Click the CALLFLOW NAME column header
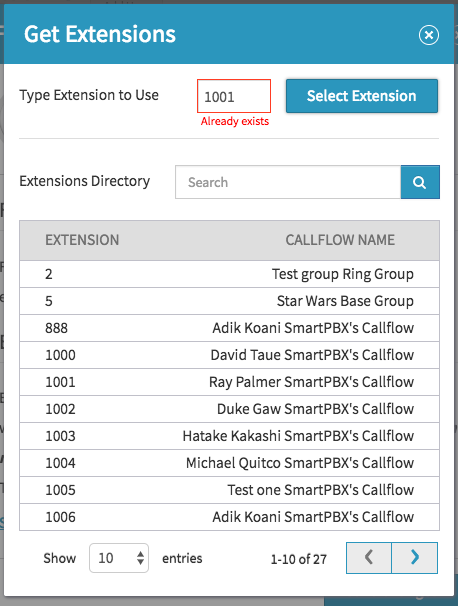The width and height of the screenshot is (458, 606). click(x=340, y=240)
